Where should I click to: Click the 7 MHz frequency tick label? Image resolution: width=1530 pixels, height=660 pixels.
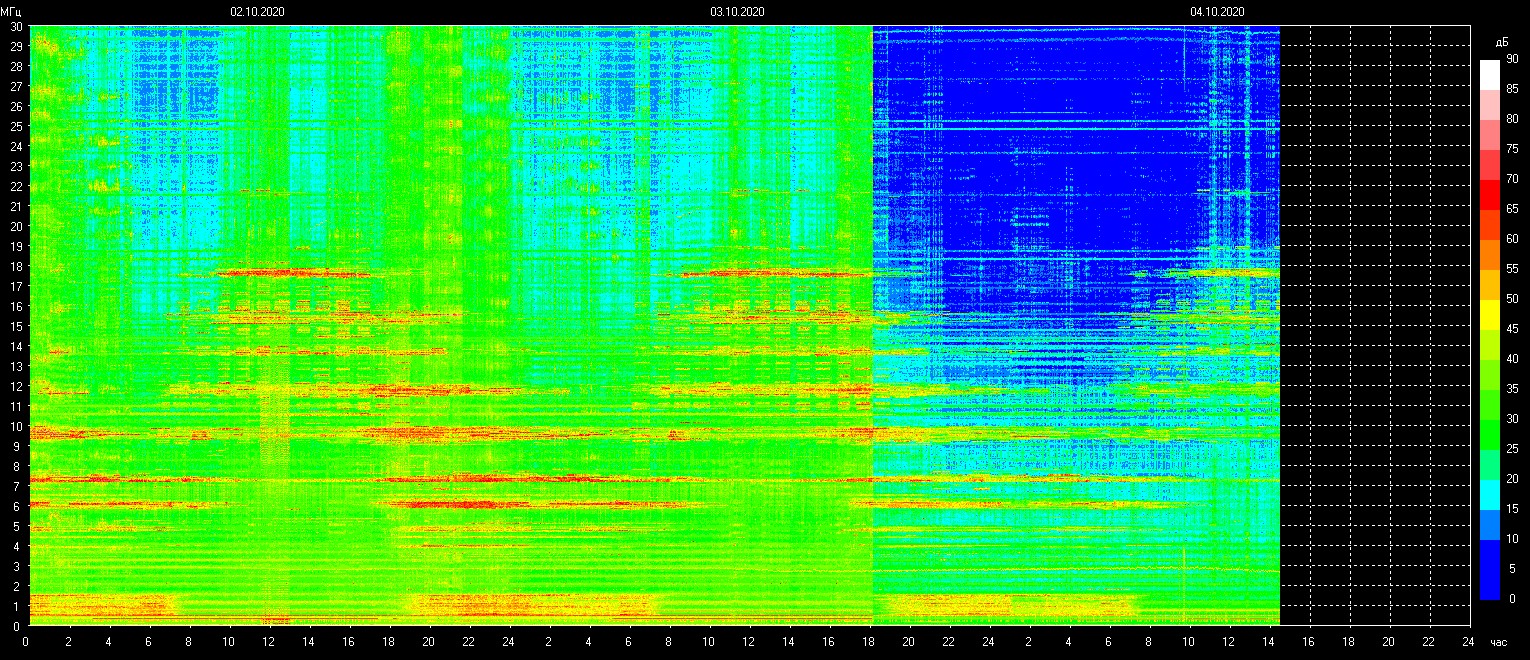[15, 486]
